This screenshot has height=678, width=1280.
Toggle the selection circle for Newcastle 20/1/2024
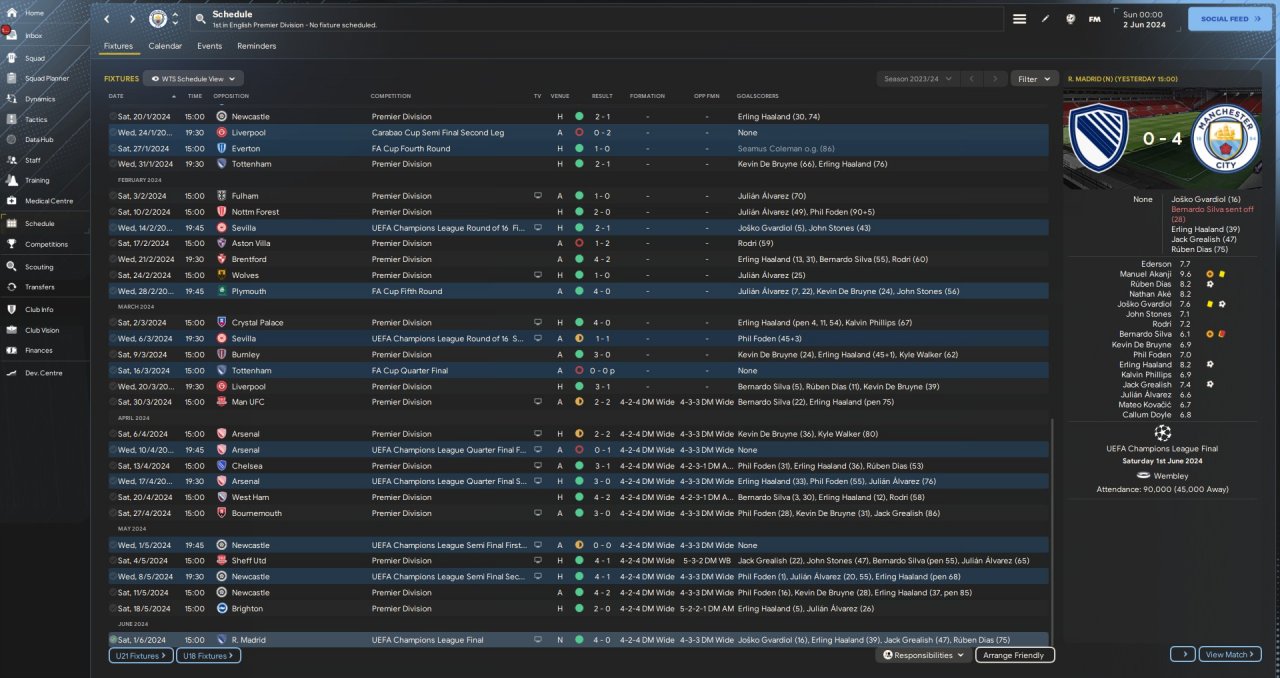(113, 116)
